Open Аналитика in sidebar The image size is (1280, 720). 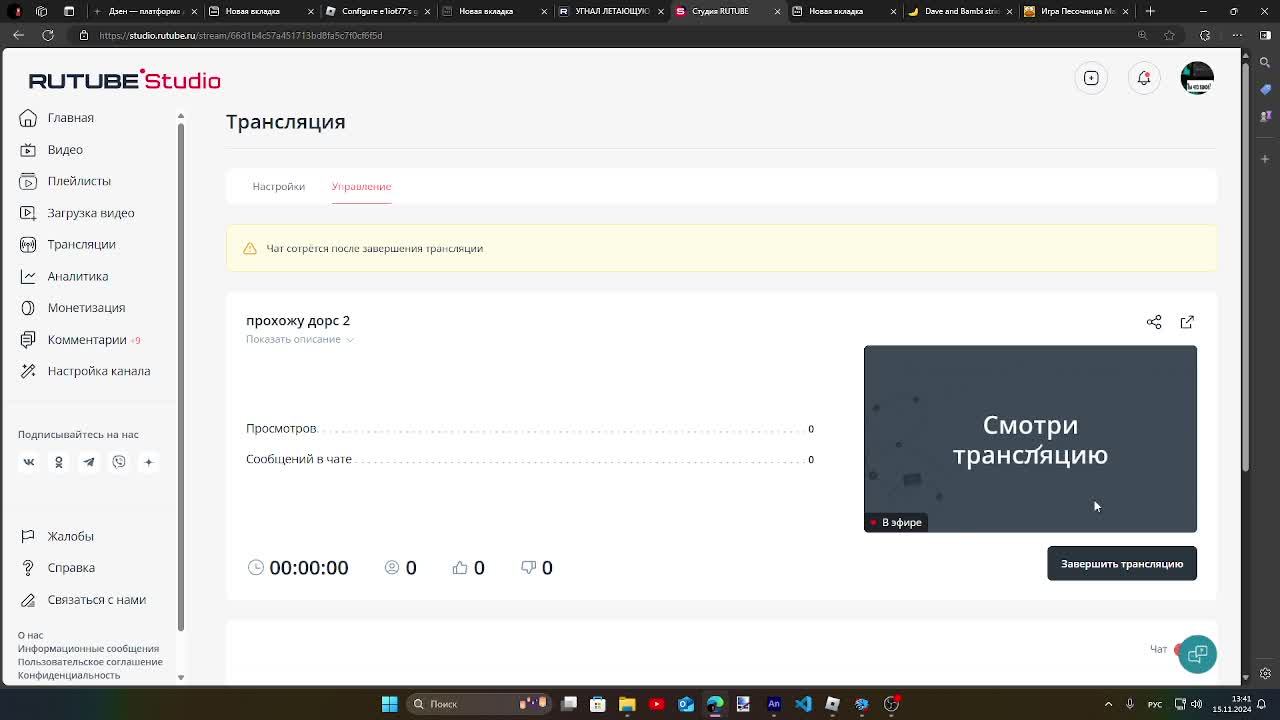pyautogui.click(x=77, y=276)
